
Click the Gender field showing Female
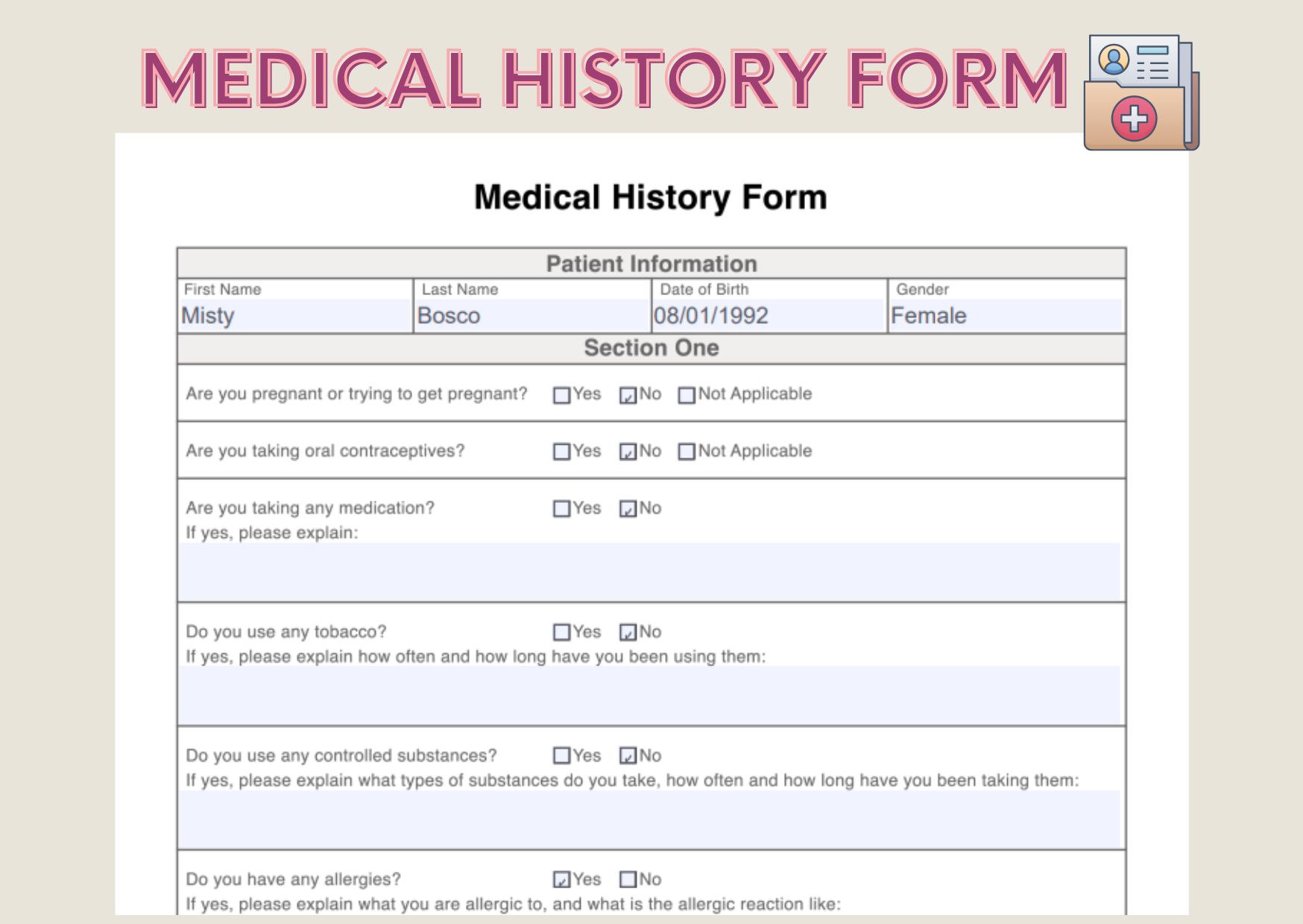1006,316
